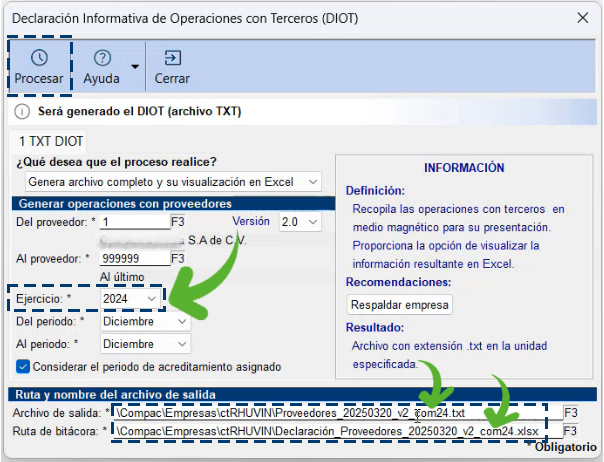604x462 pixels.
Task: Open the Ayuda help icon
Action: (101, 58)
